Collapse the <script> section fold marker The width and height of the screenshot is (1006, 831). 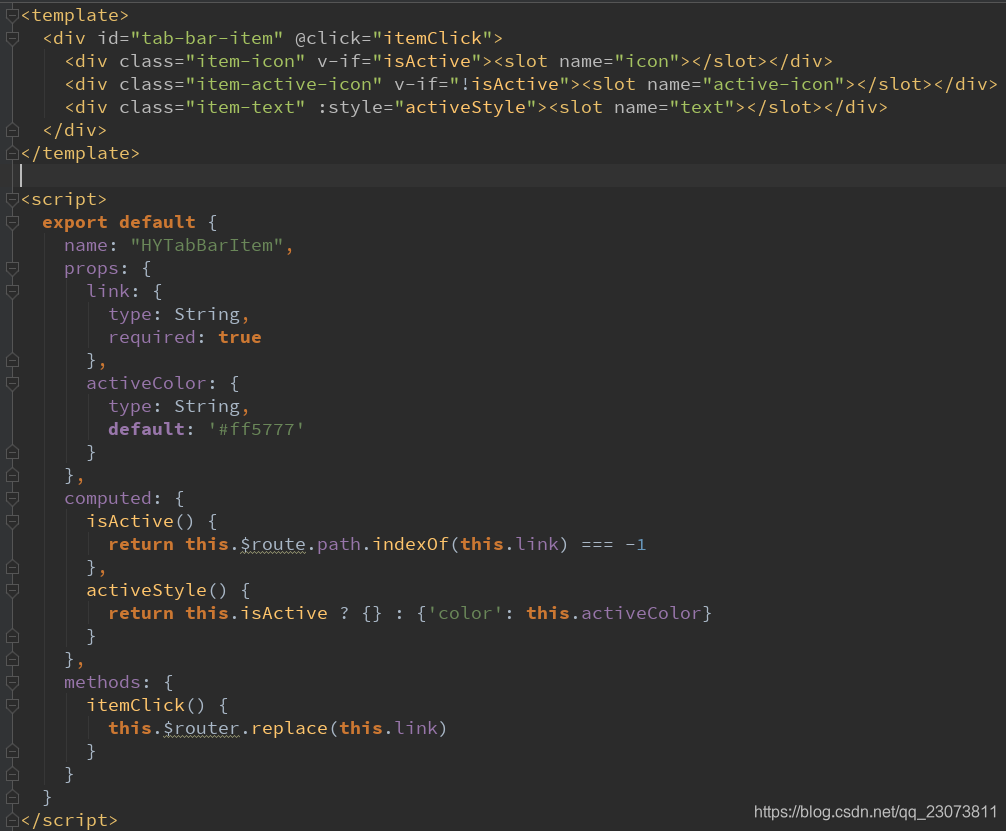pos(12,200)
